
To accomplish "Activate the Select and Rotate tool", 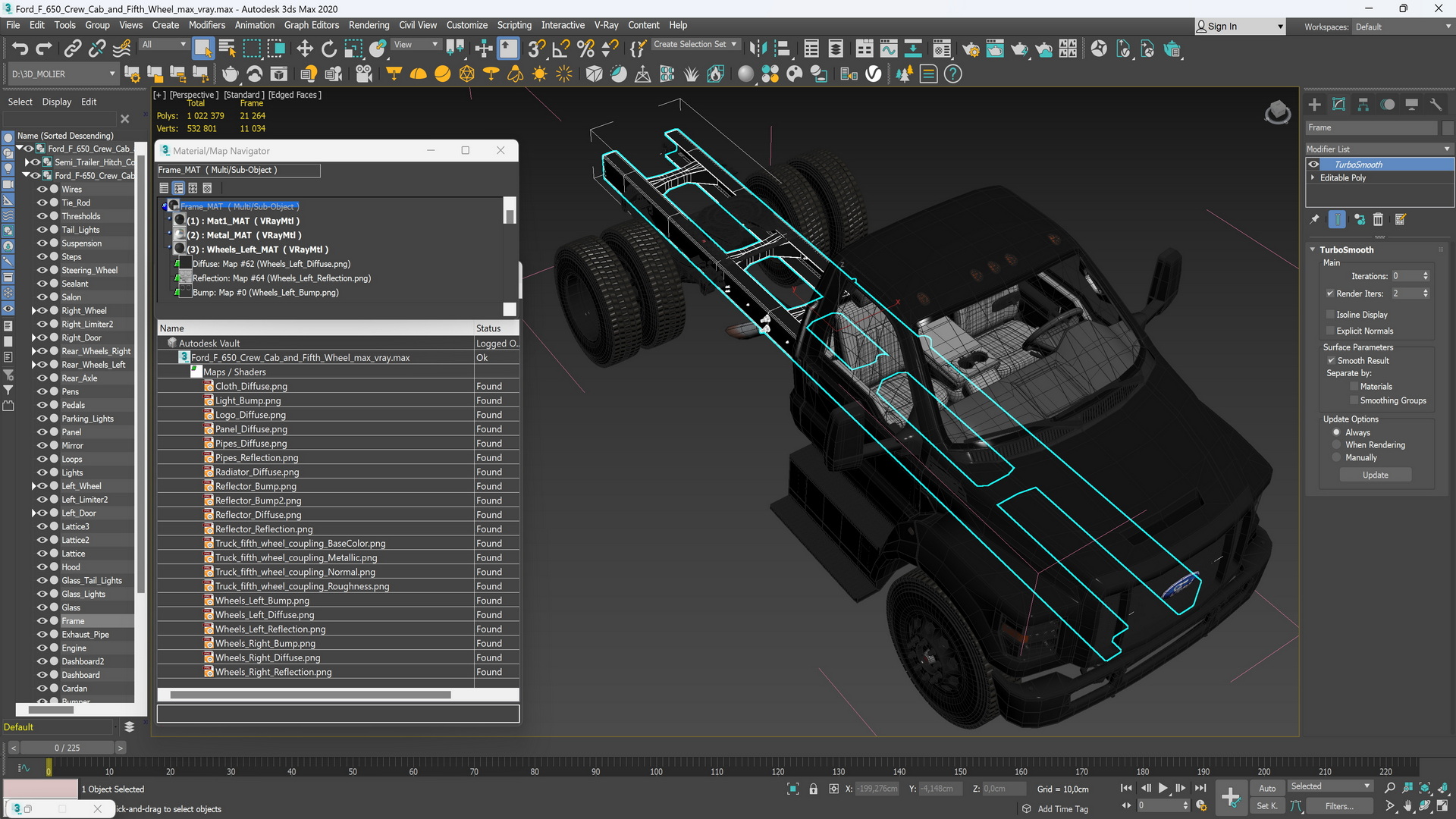I will (329, 49).
